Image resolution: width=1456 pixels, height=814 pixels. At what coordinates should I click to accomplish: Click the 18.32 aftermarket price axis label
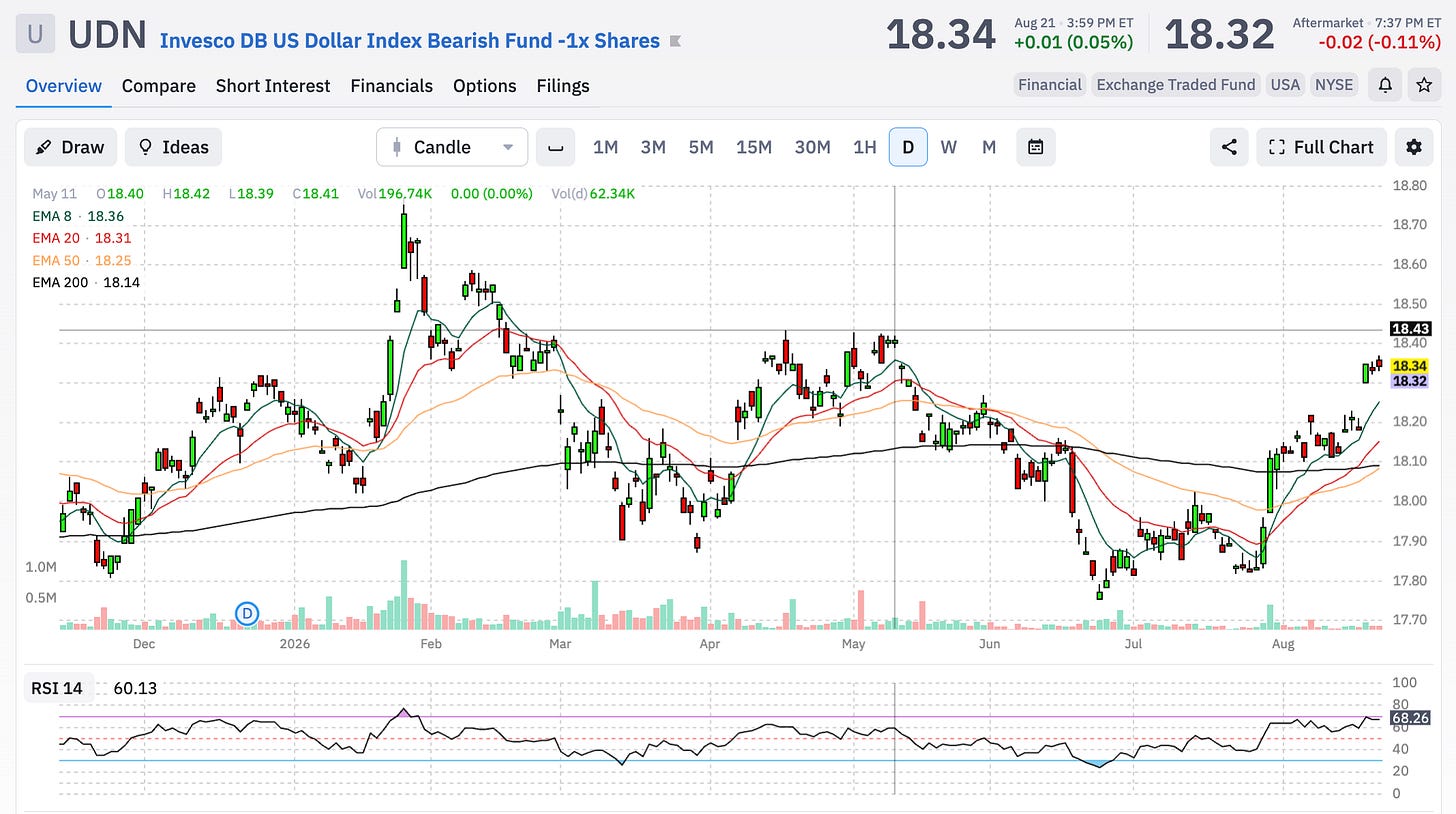[1410, 381]
